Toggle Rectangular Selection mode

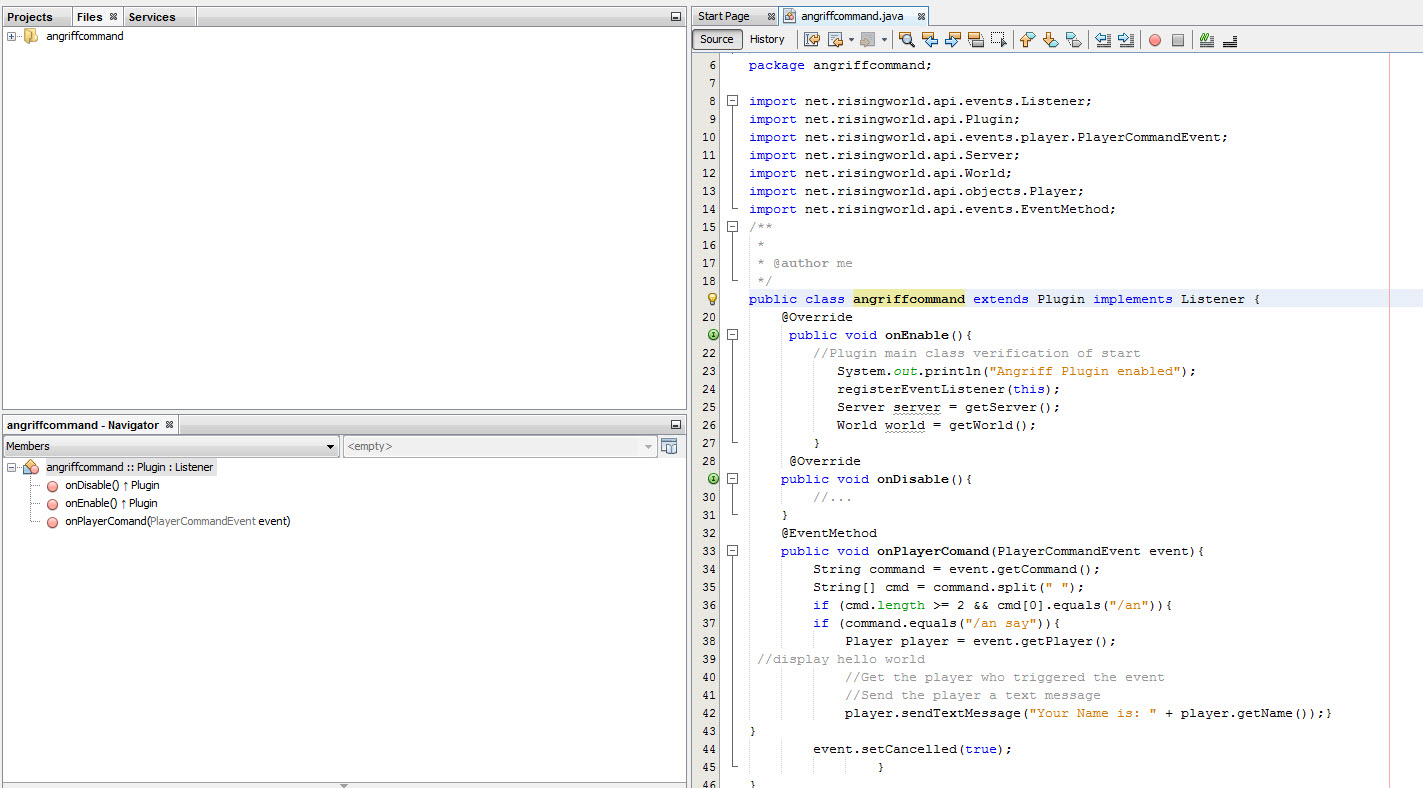tap(998, 40)
